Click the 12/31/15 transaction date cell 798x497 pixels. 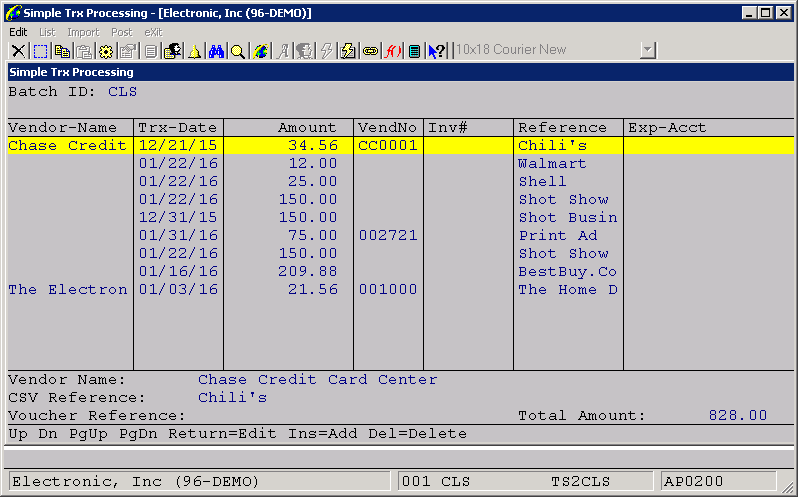click(178, 218)
